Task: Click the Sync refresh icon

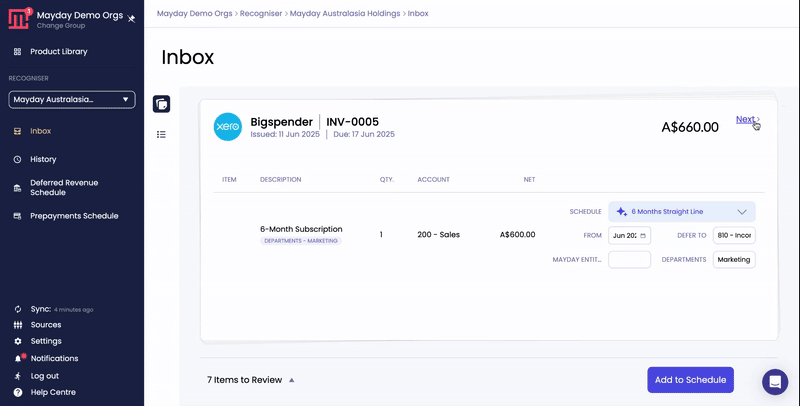Action: (18, 309)
